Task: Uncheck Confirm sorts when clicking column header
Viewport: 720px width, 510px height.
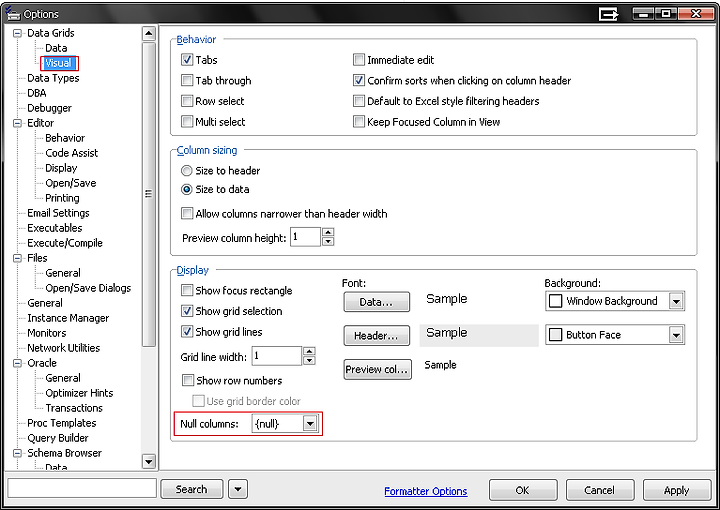Action: tap(359, 80)
